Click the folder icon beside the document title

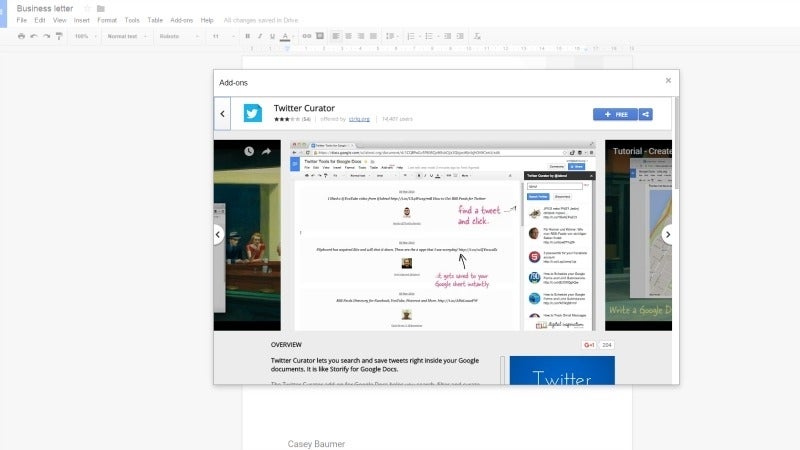101,9
